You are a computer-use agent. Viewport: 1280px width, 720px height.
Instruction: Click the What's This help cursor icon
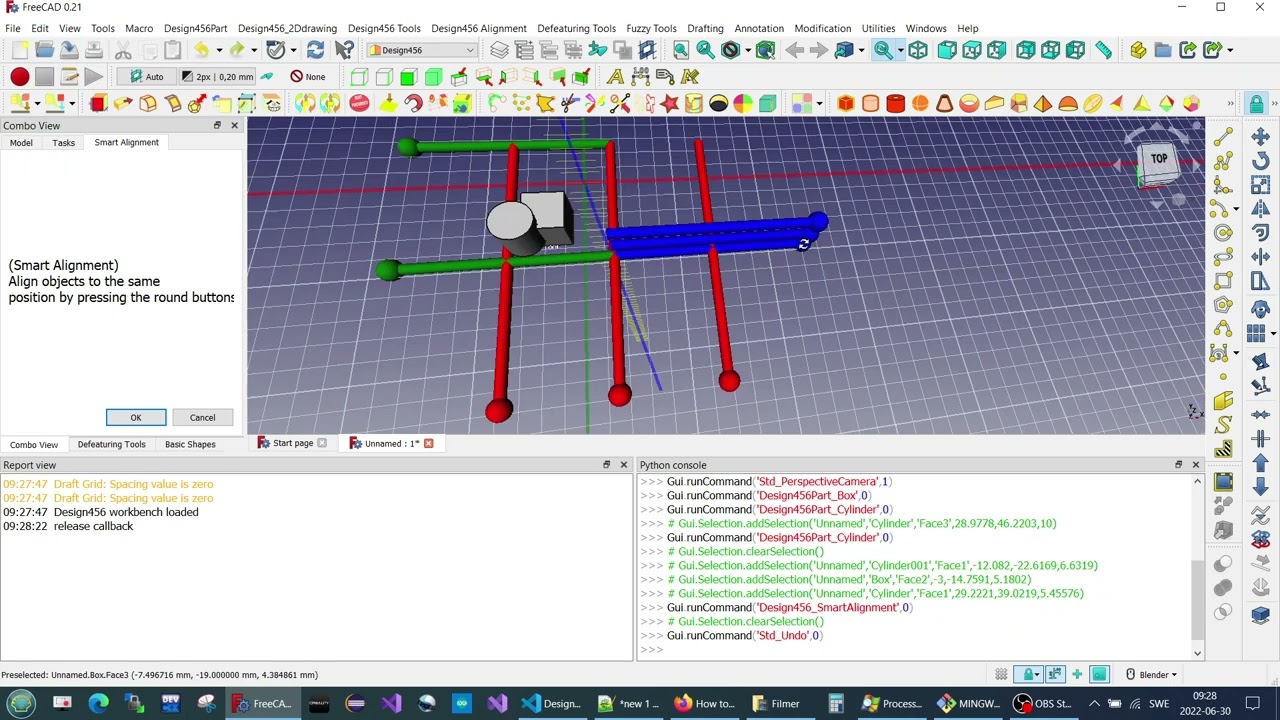pos(344,50)
